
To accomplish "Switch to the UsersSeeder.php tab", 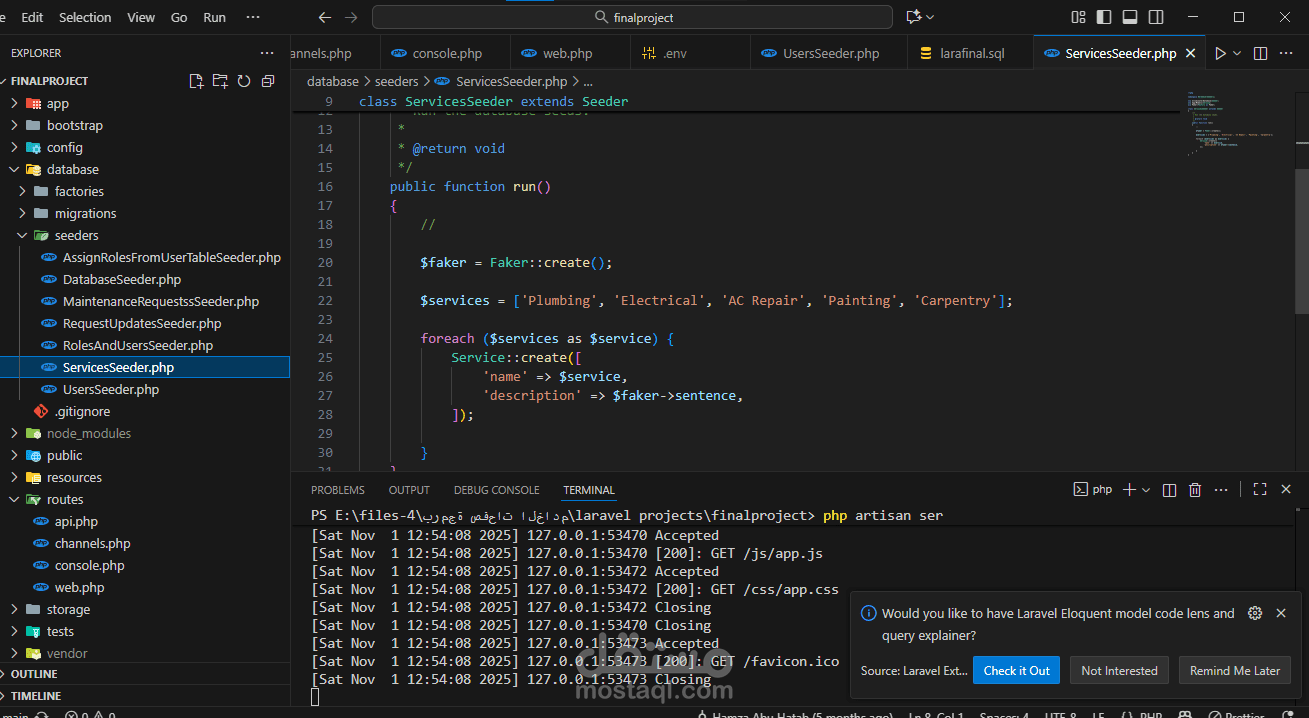I will click(830, 53).
